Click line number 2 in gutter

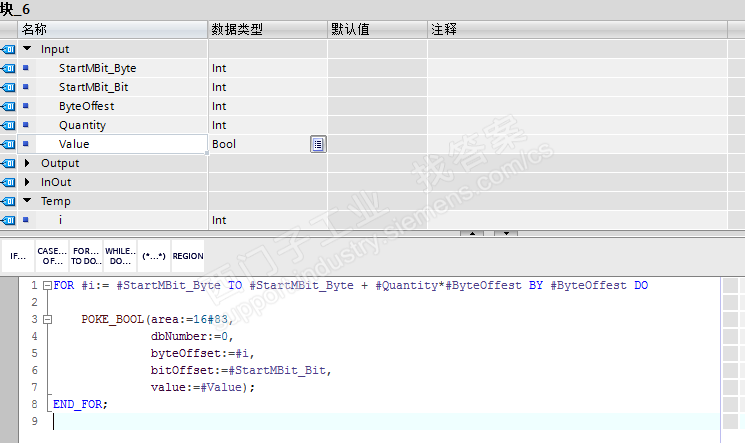pos(34,302)
